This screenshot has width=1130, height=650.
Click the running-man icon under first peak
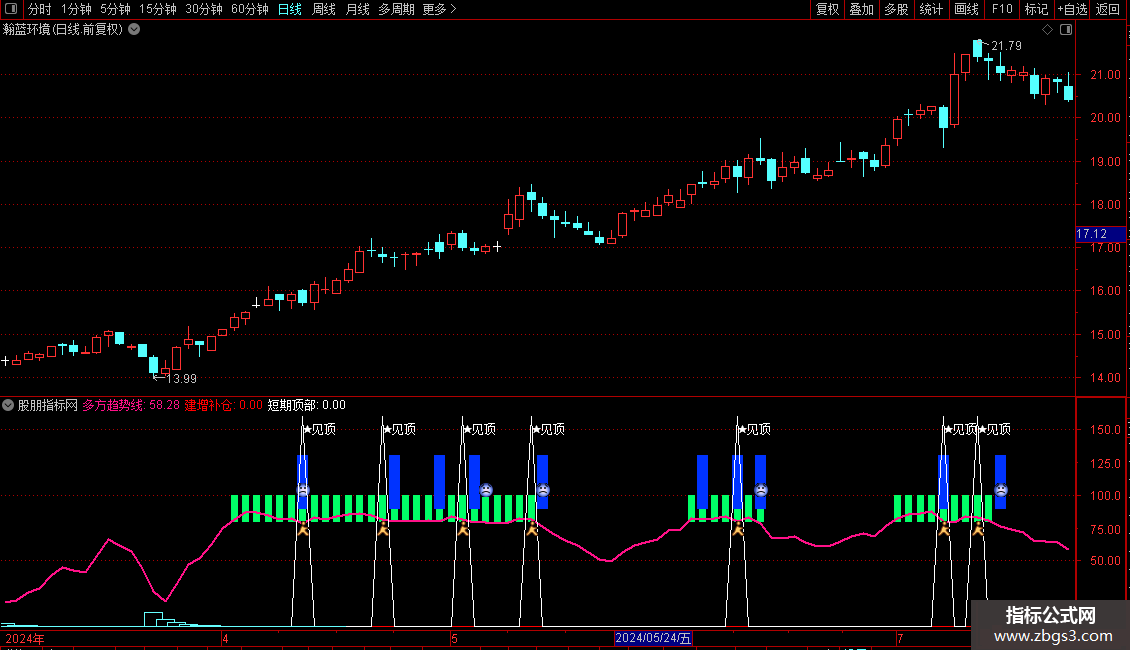(303, 530)
